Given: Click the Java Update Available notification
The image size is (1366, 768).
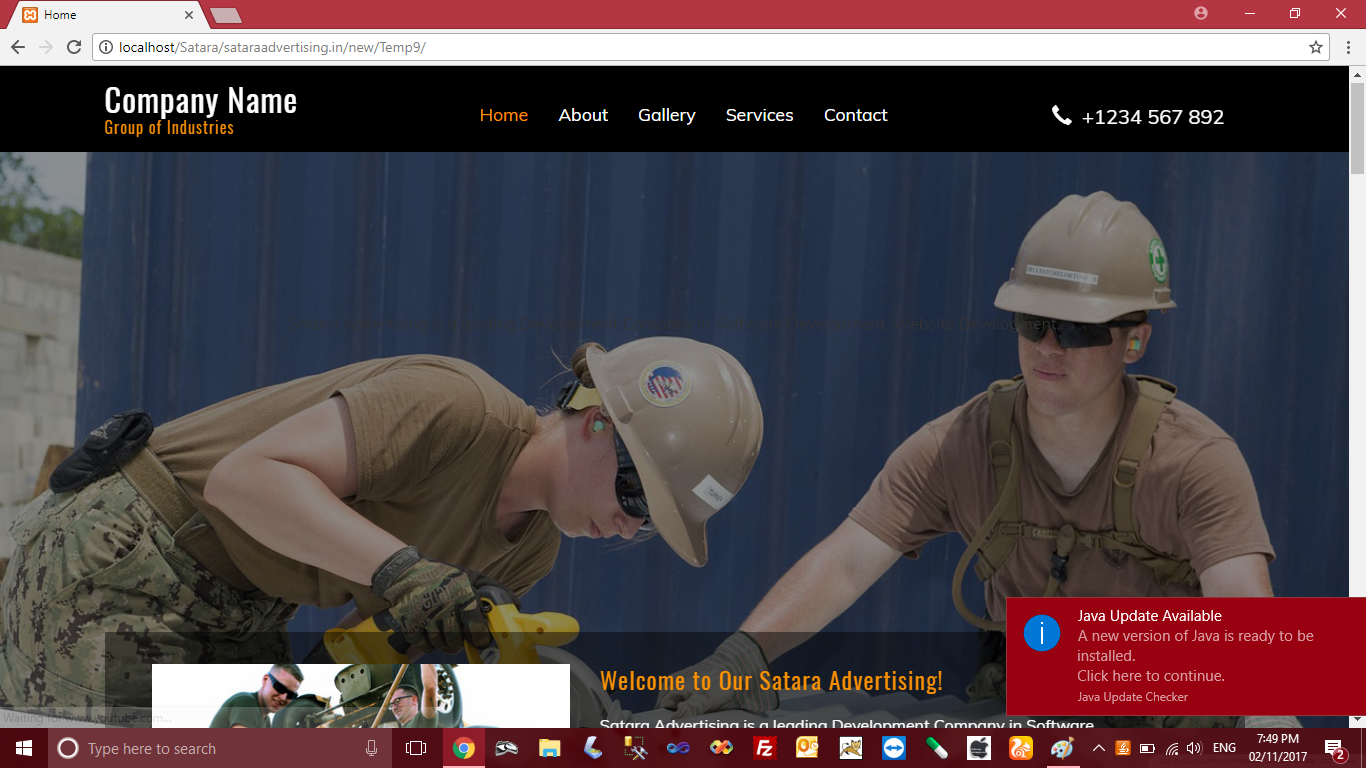Looking at the screenshot, I should point(1185,655).
